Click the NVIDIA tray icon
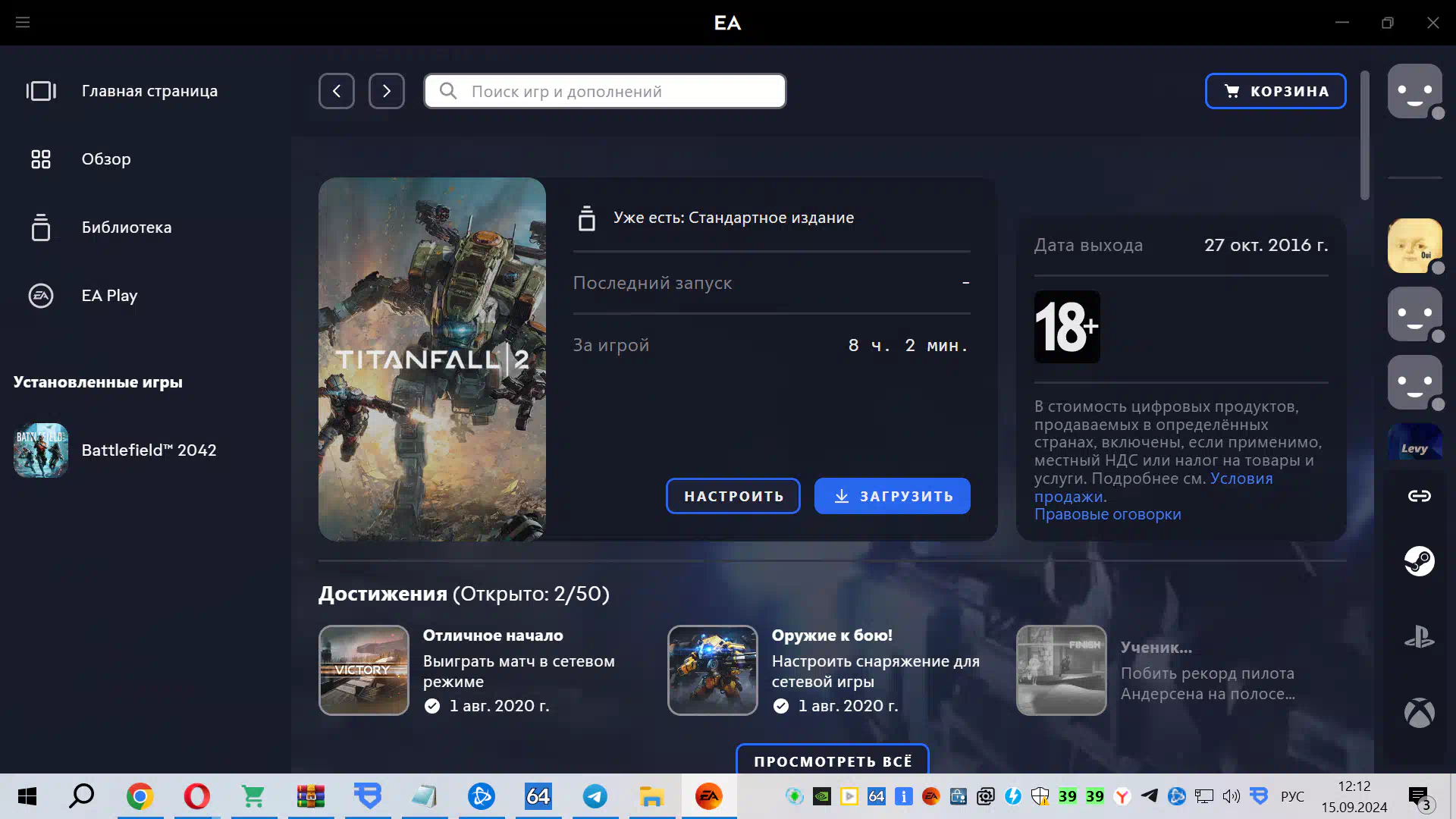This screenshot has height=819, width=1456. click(x=821, y=796)
